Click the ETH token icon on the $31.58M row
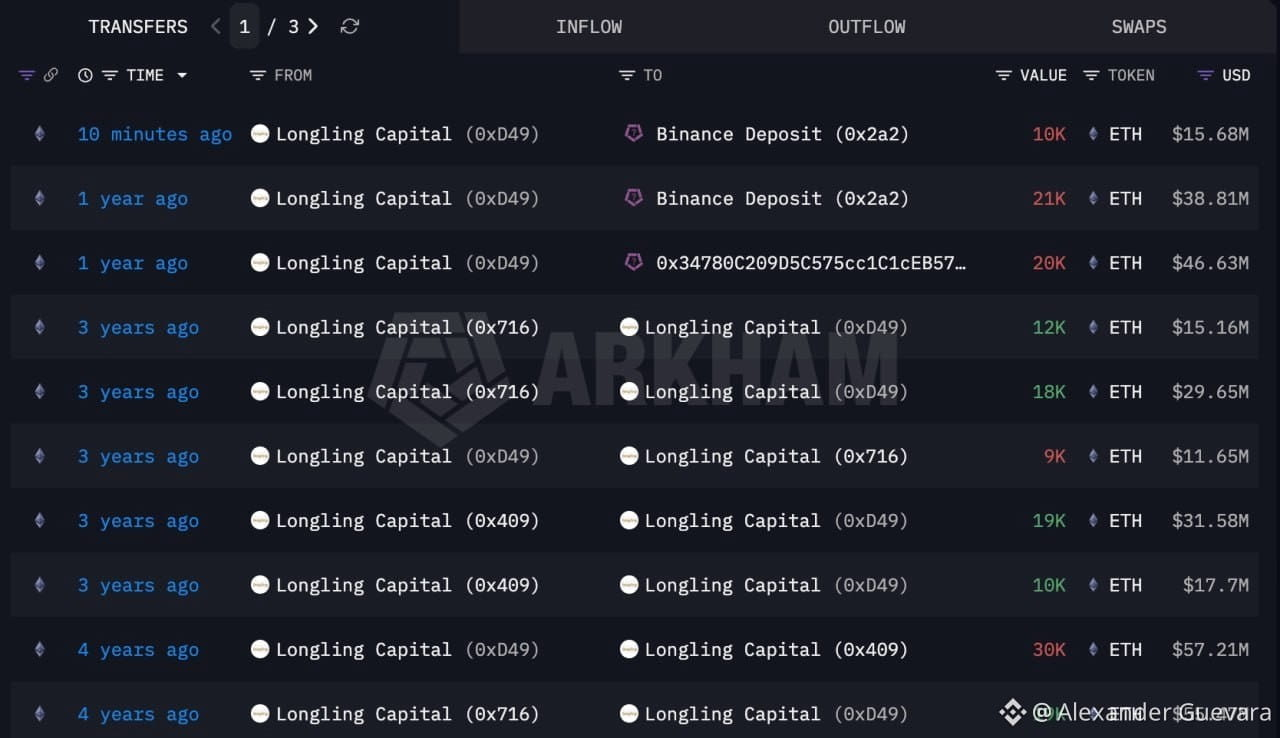This screenshot has width=1280, height=738. [x=1093, y=521]
